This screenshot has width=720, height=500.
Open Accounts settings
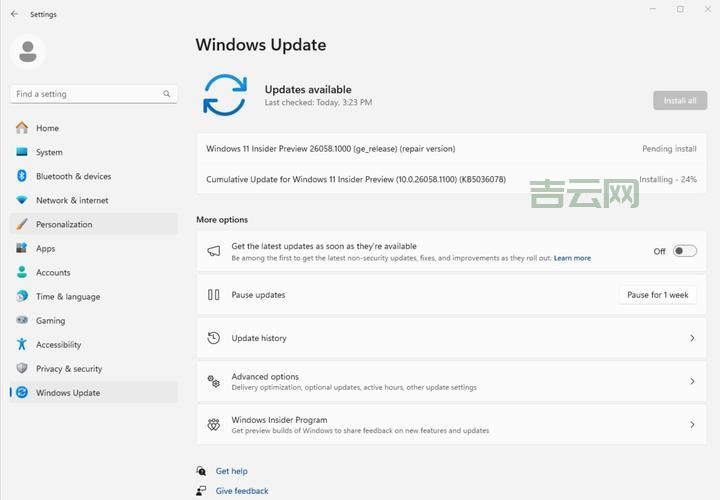click(94, 272)
